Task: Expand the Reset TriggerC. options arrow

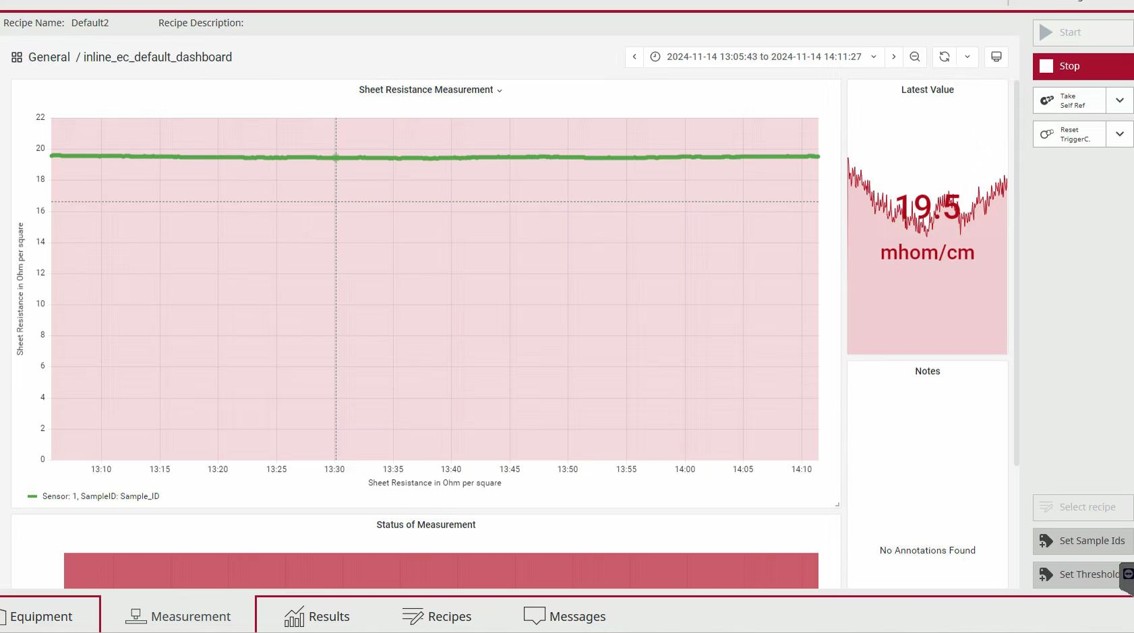Action: point(1119,134)
